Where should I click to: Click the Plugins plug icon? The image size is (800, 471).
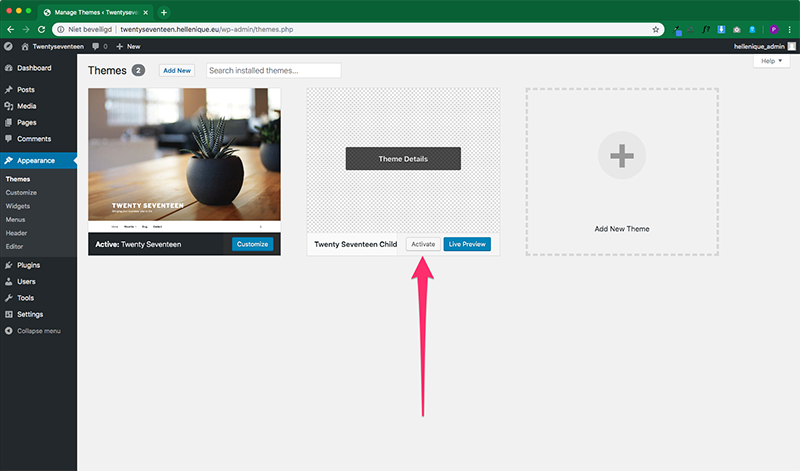click(x=9, y=265)
